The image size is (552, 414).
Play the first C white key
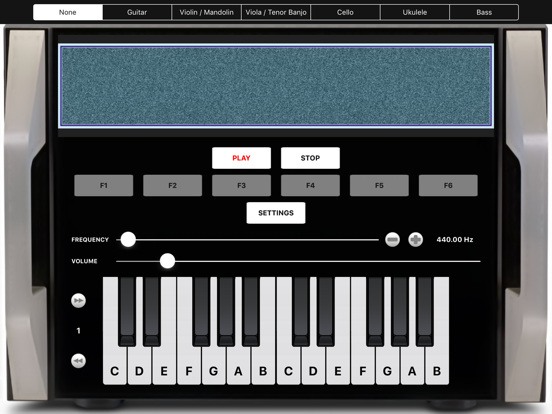[114, 366]
